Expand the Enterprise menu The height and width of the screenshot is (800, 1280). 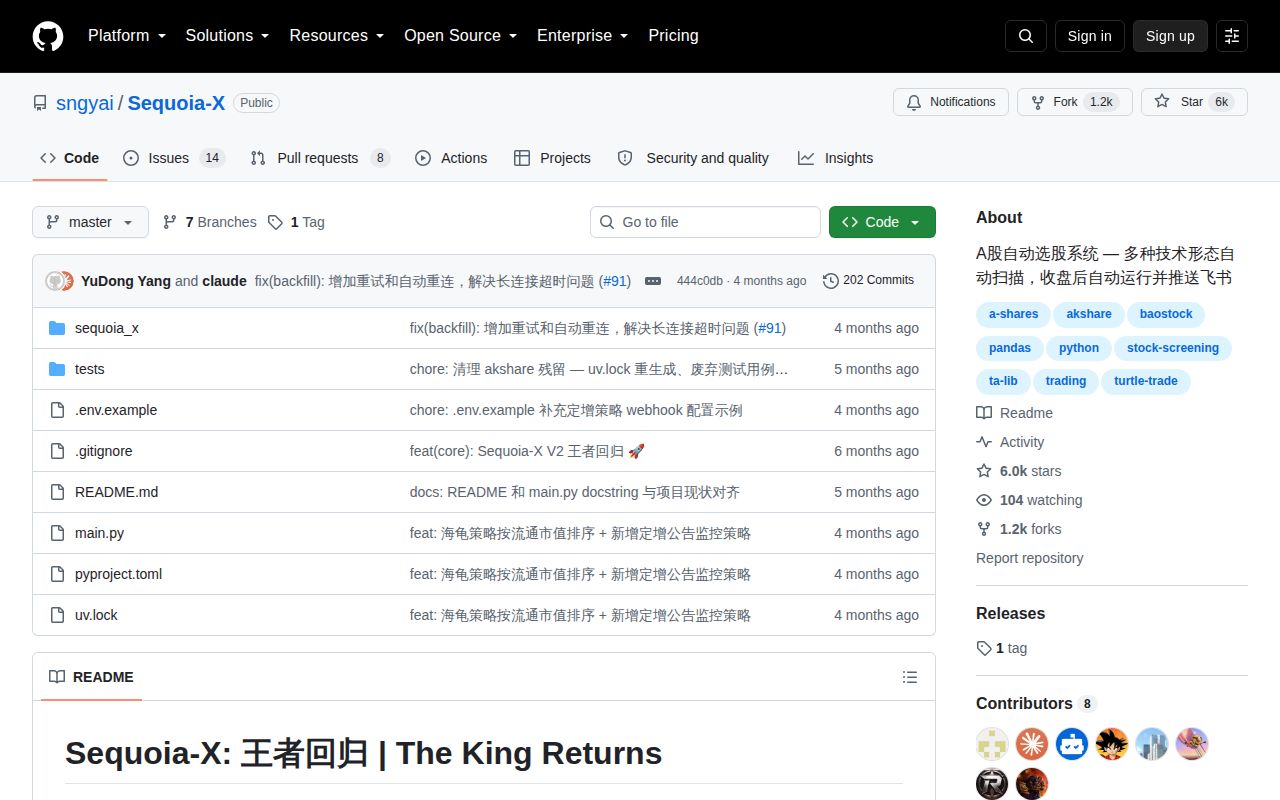pos(582,36)
